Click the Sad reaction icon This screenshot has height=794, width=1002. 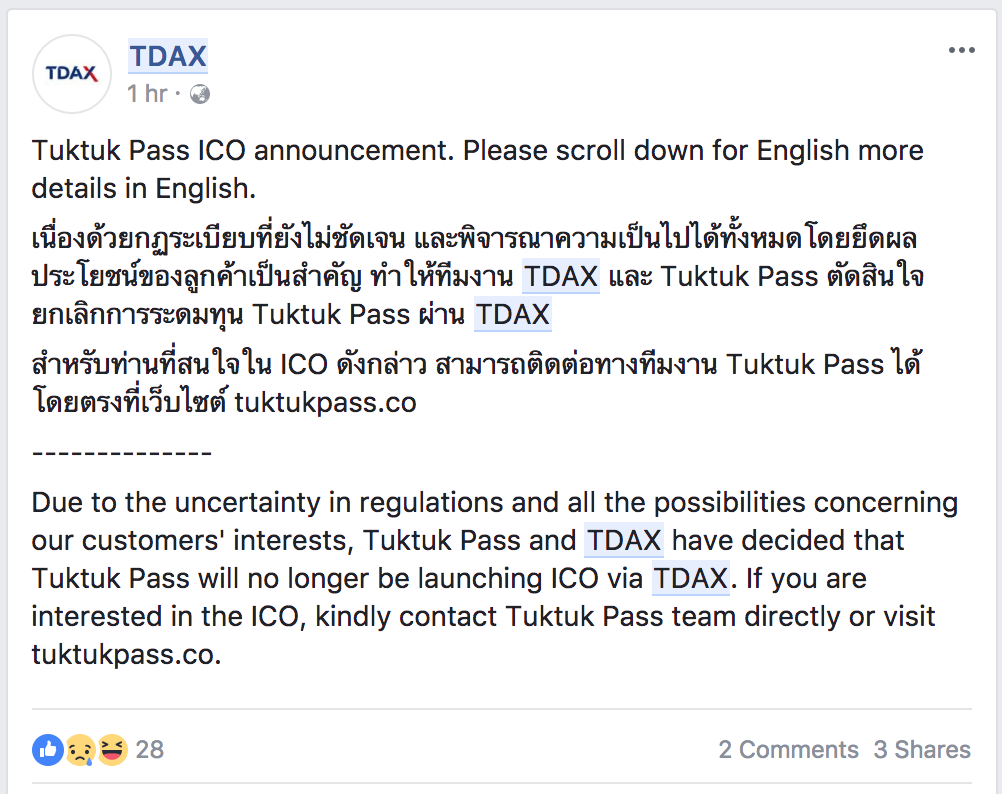coord(80,749)
